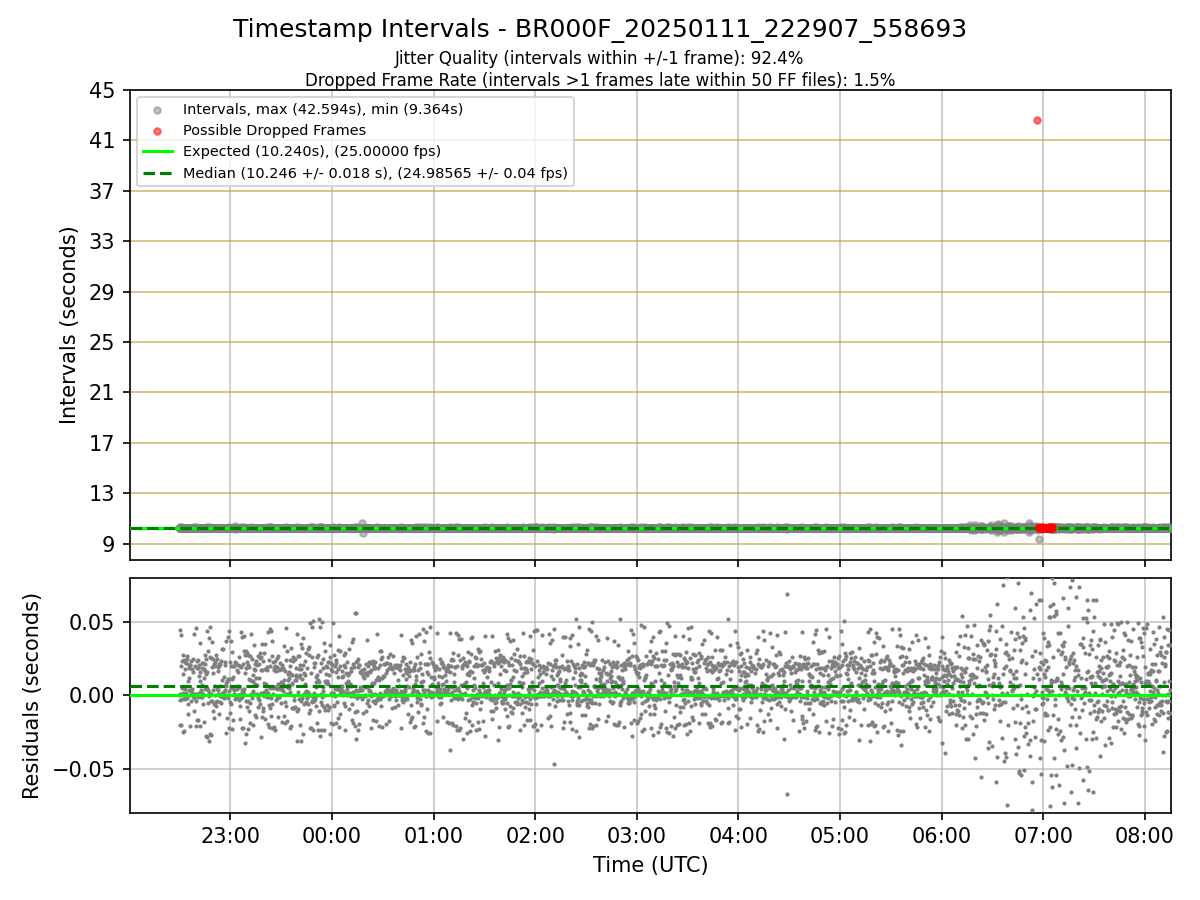Click legend entry 'Intervals, max (42.594s), min (9.364s)'
The width and height of the screenshot is (1200, 900).
click(323, 109)
